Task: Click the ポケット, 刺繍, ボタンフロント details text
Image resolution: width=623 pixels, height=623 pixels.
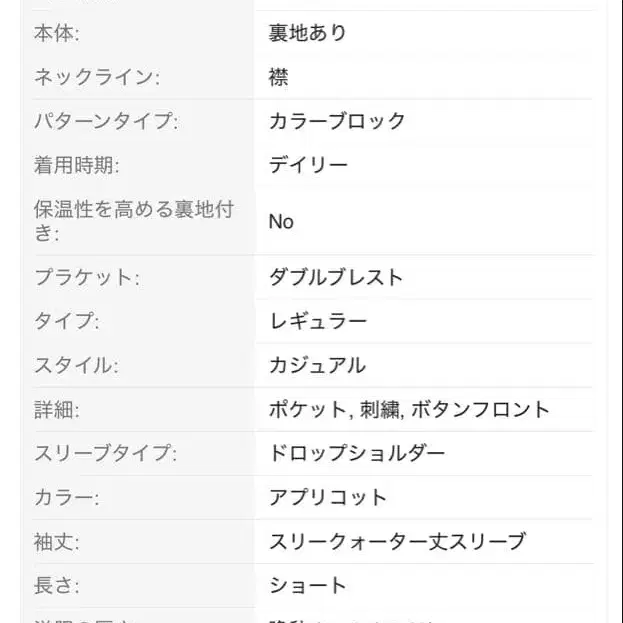Action: [409, 409]
